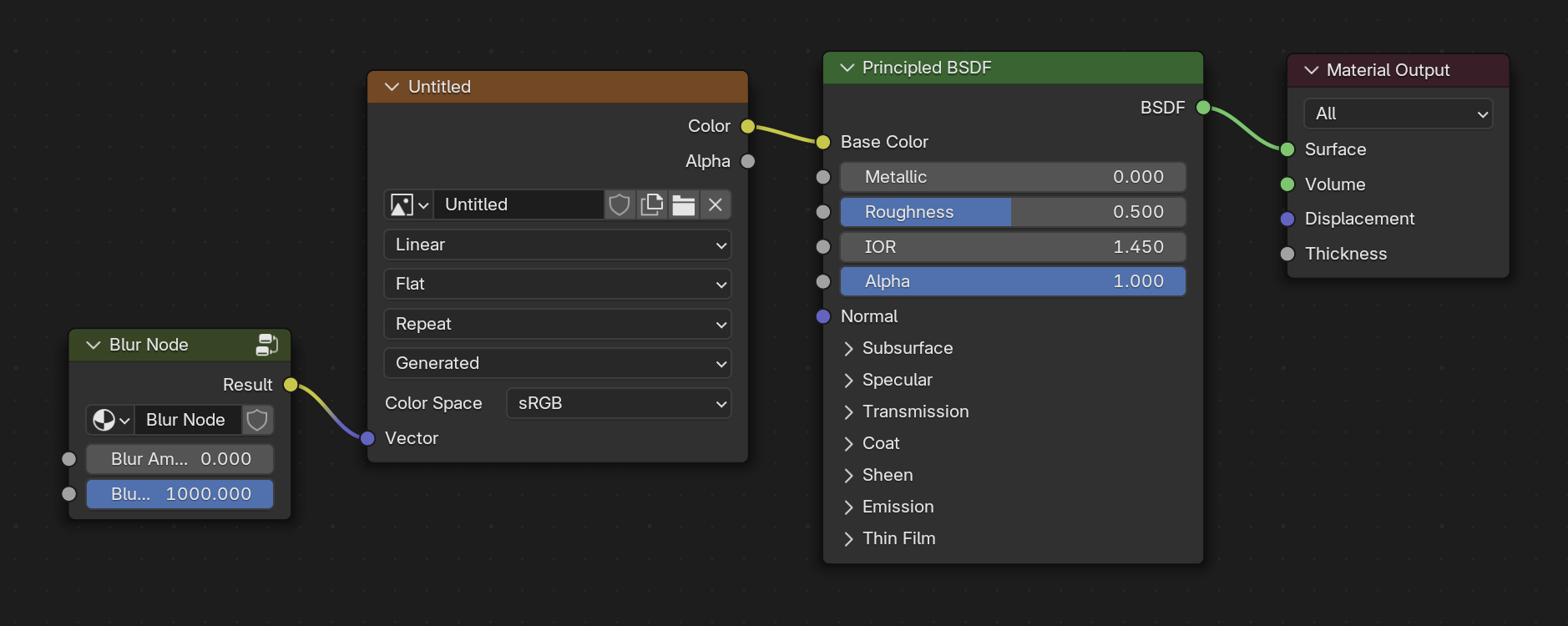
Task: Click the Untitled image name field
Action: pyautogui.click(x=518, y=204)
